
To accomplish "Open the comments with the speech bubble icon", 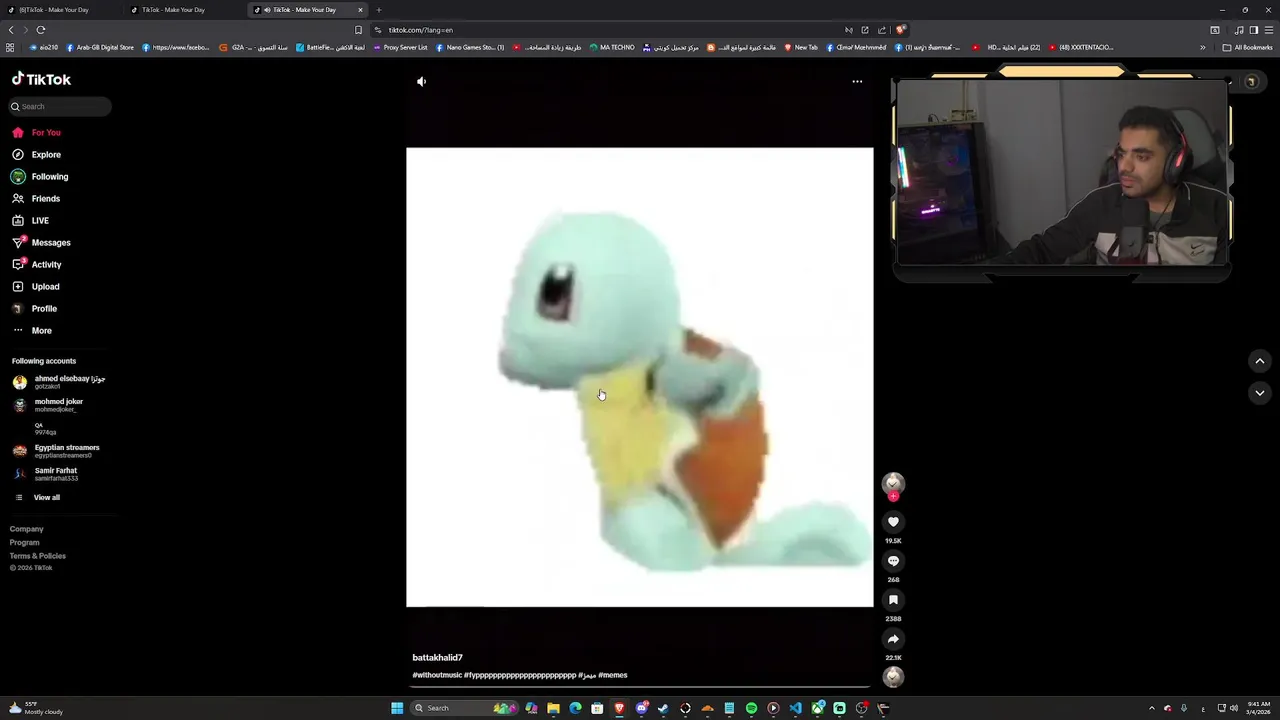I will pyautogui.click(x=893, y=561).
